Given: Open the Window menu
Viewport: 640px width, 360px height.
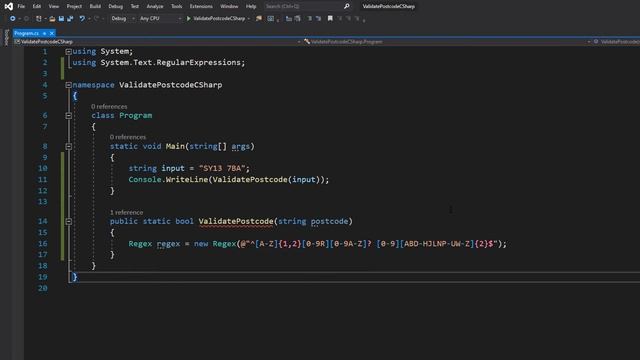Looking at the screenshot, I should [229, 6].
